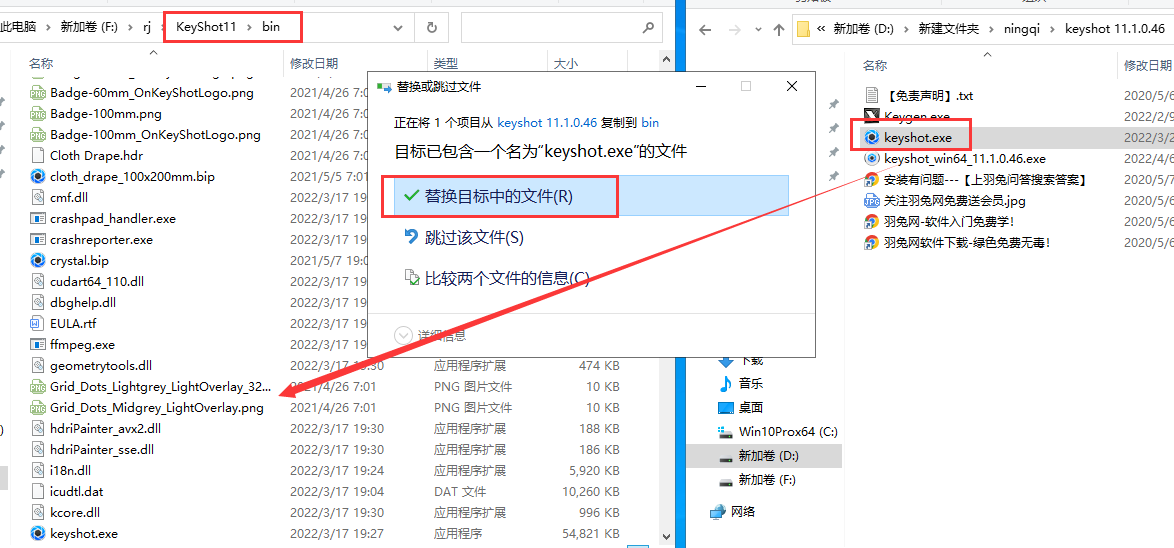Select hdriPainter_sse.dll file

102,450
